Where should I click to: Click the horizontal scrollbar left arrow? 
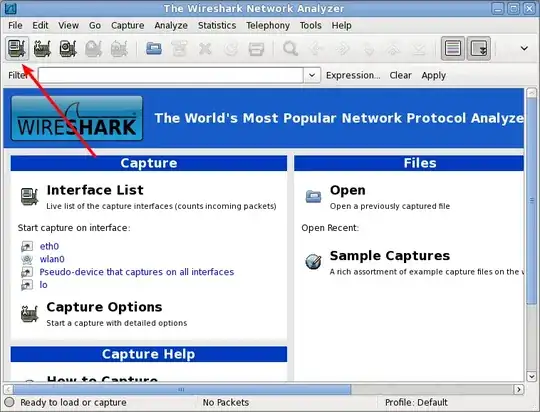pos(9,390)
